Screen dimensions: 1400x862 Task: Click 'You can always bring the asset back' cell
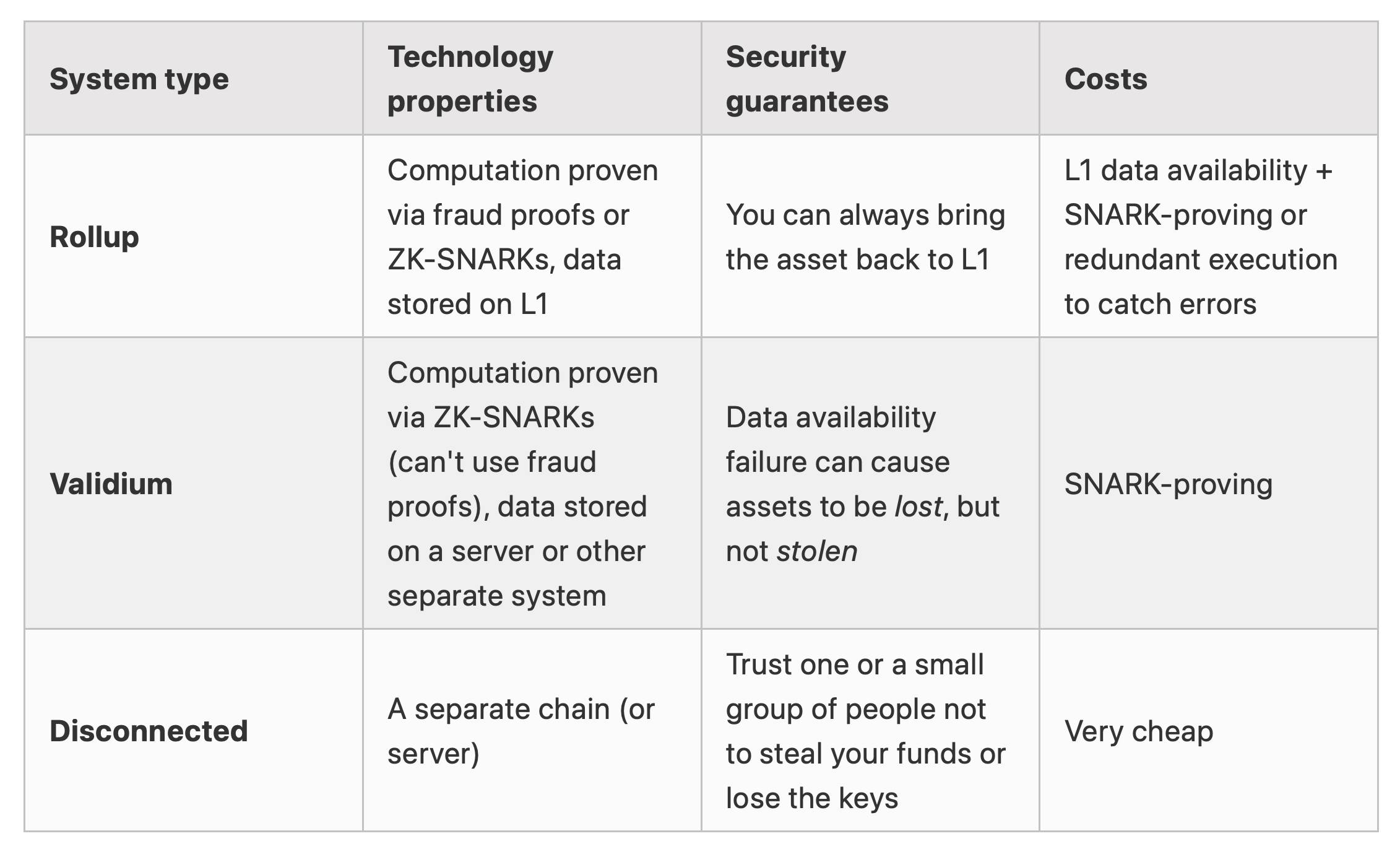870,237
